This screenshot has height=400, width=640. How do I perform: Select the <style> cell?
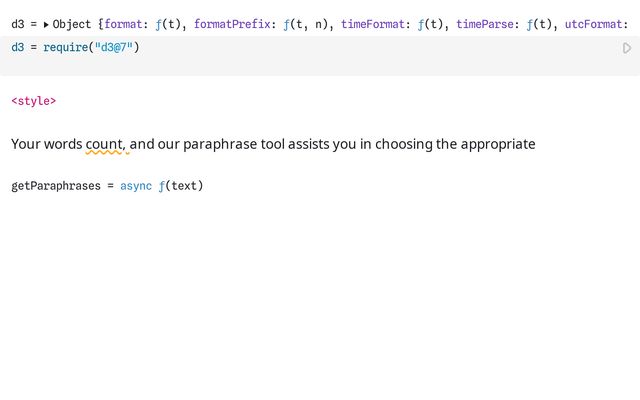[33, 101]
